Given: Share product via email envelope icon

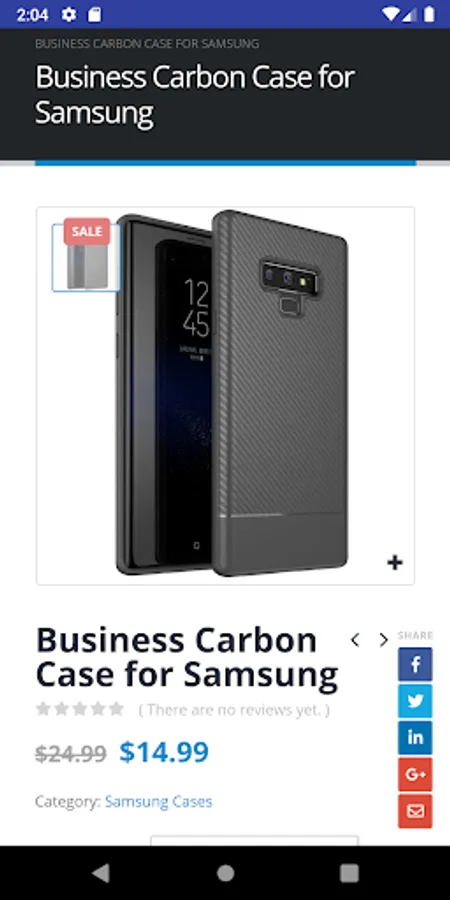Looking at the screenshot, I should (415, 811).
